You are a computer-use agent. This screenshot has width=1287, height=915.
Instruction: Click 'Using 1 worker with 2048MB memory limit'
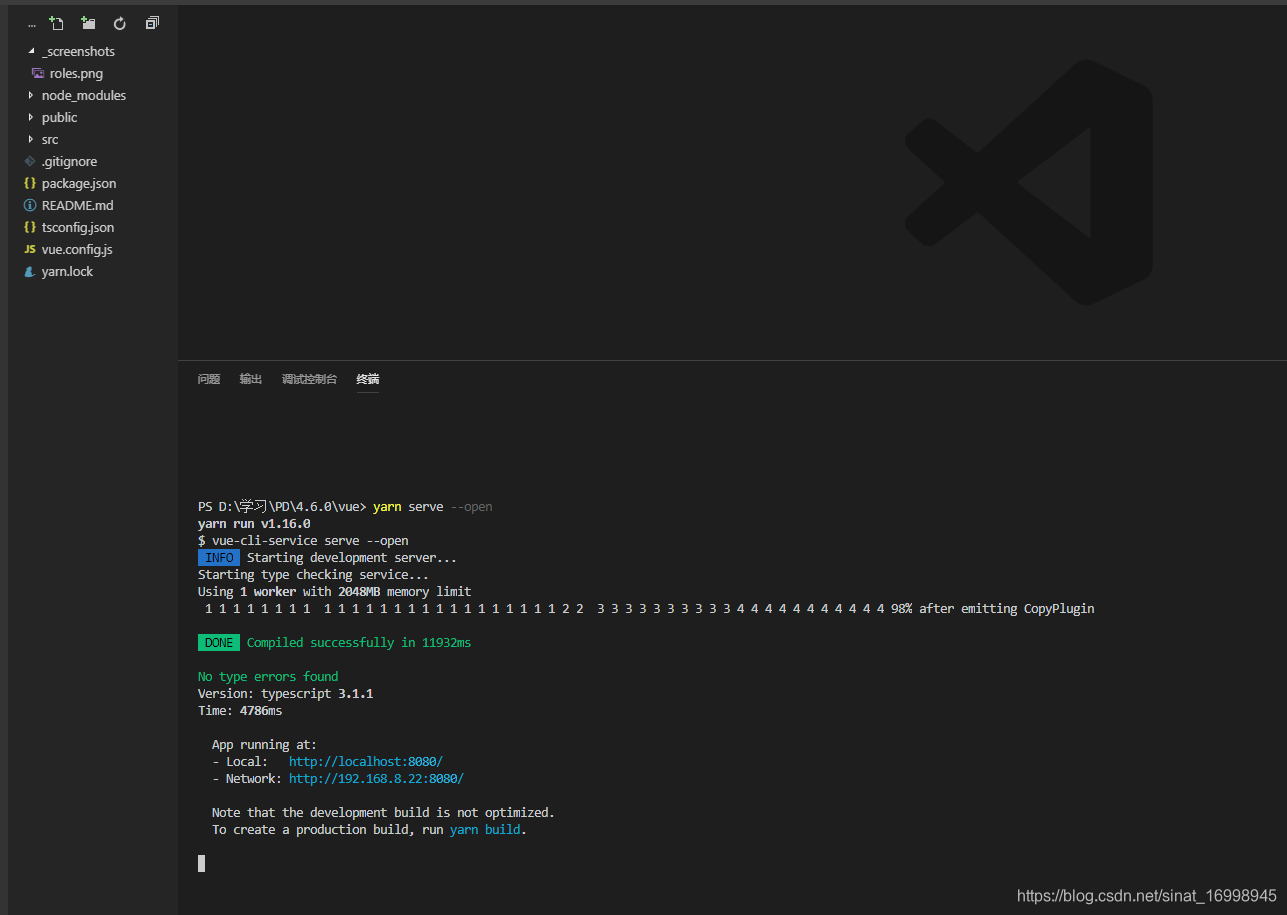tap(334, 592)
